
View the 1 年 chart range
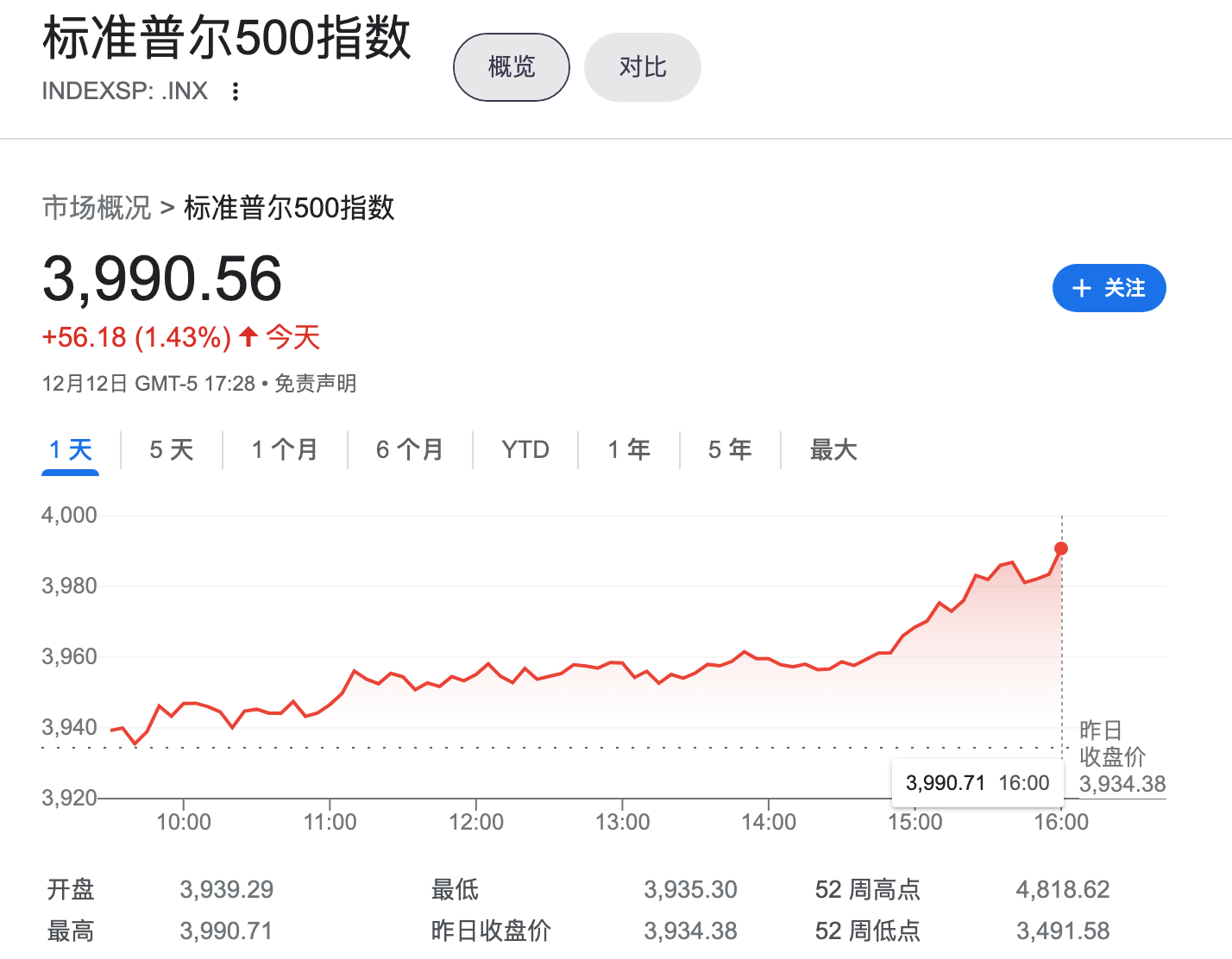tap(629, 450)
